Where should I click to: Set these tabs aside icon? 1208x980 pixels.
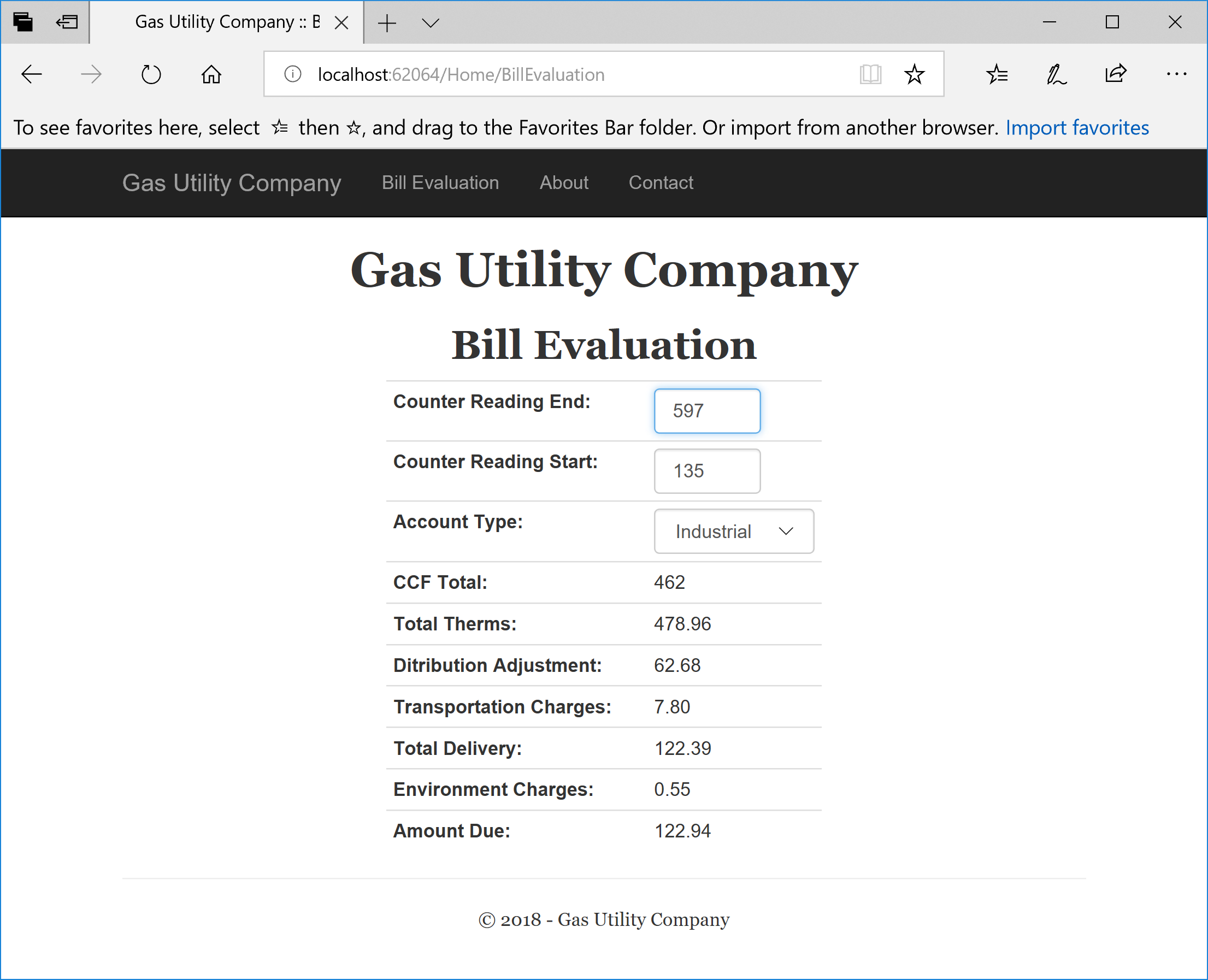(x=67, y=22)
